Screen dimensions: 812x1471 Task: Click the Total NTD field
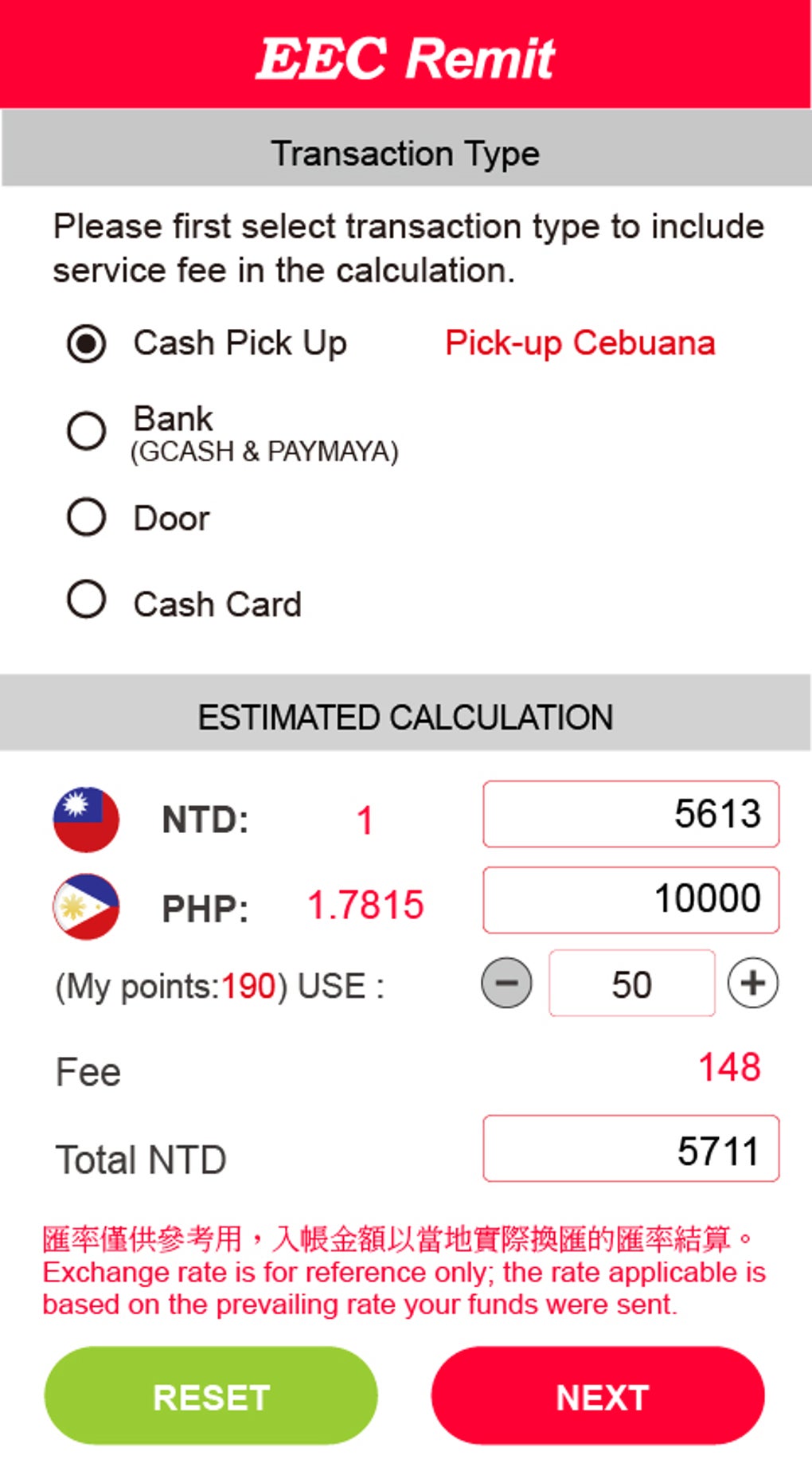(x=630, y=1149)
